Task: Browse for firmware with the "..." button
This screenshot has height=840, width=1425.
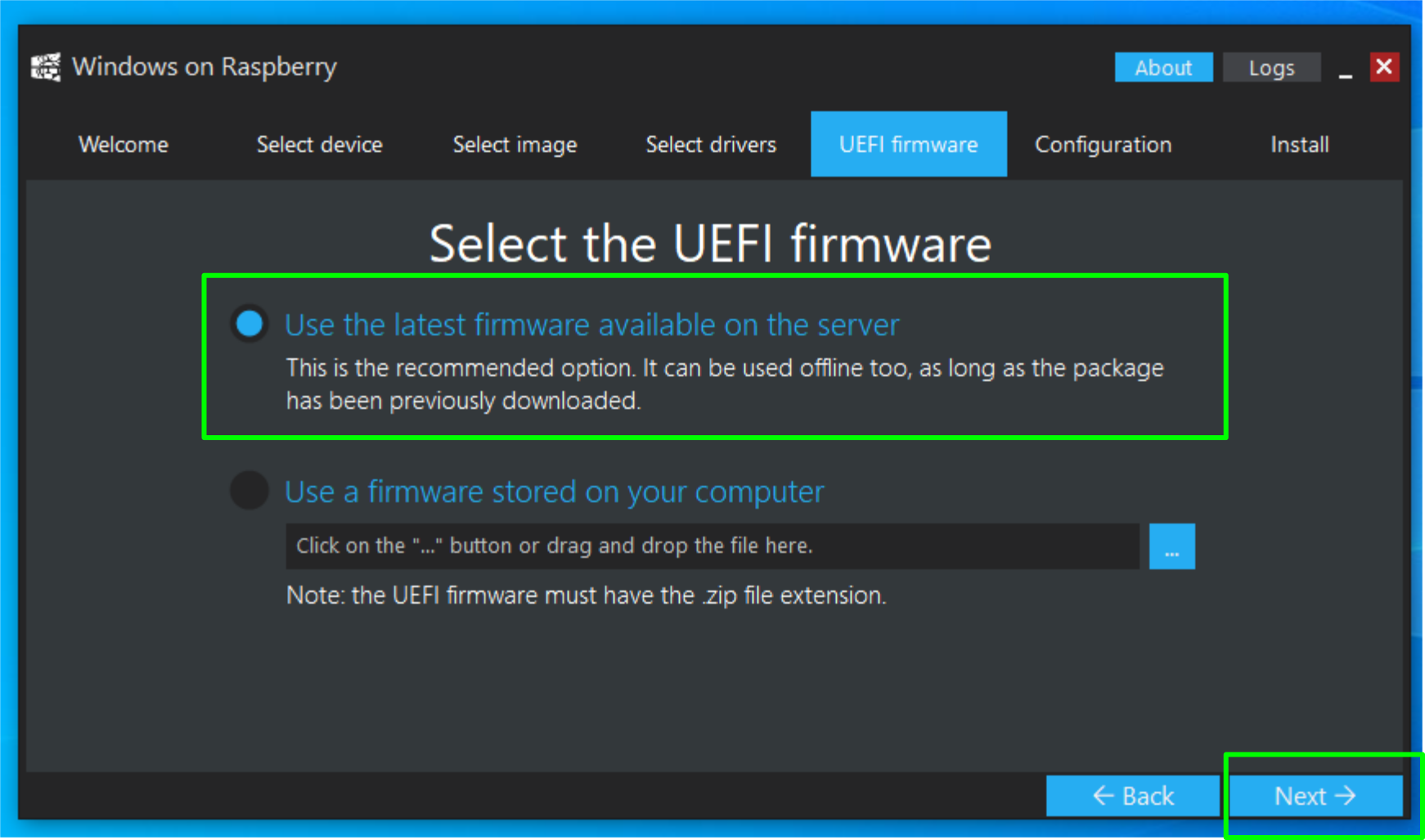Action: (x=1171, y=546)
